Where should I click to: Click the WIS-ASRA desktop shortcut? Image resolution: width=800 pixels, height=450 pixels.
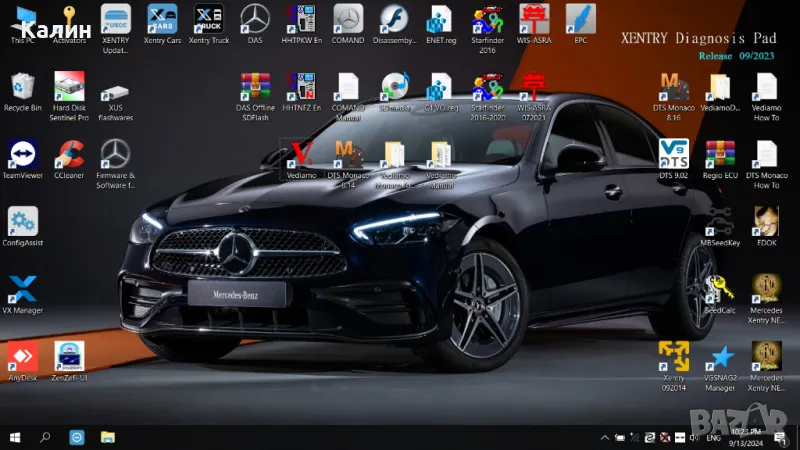[534, 20]
